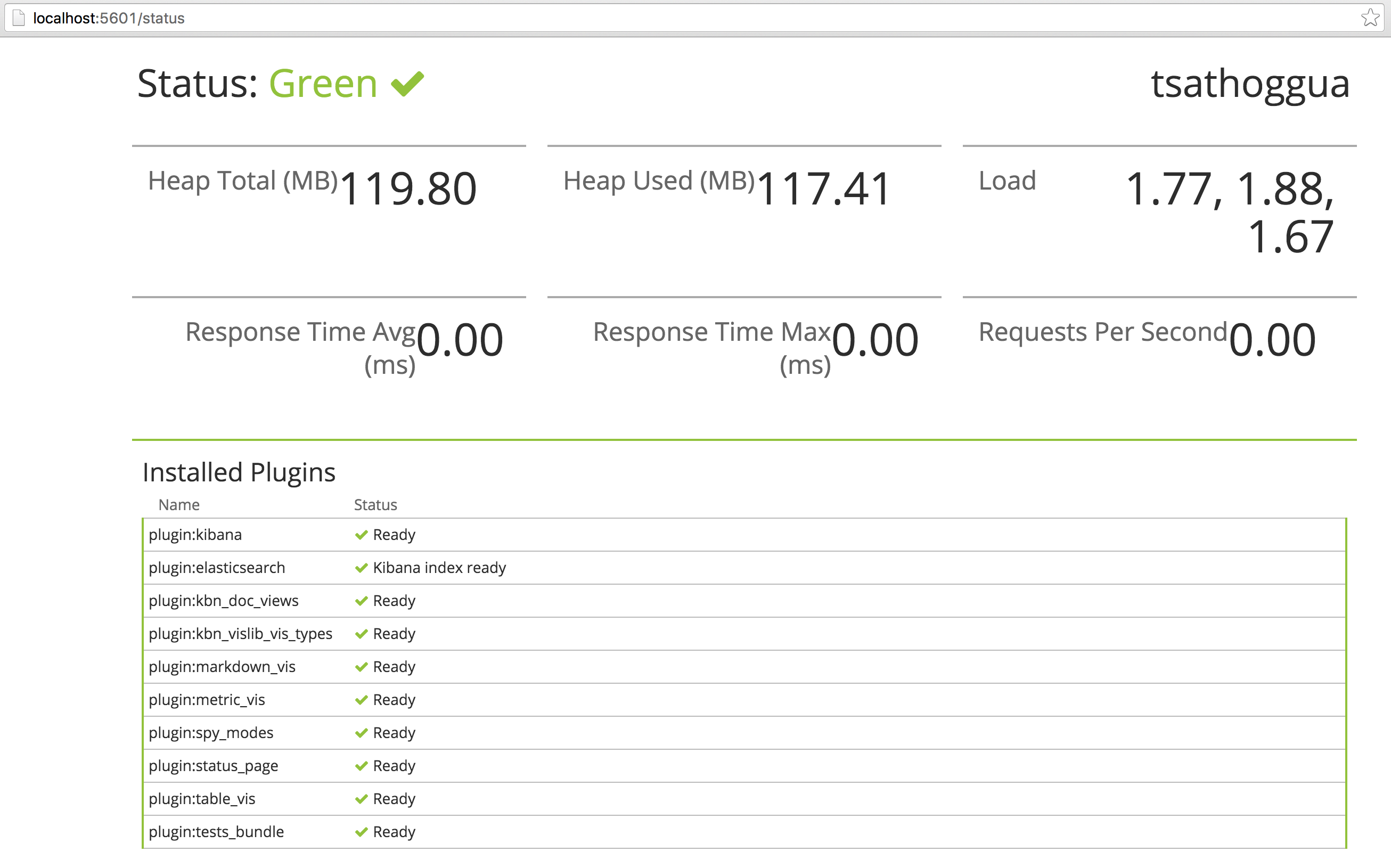Click the localhost:5601/status address field
The image size is (1391, 868).
(109, 18)
